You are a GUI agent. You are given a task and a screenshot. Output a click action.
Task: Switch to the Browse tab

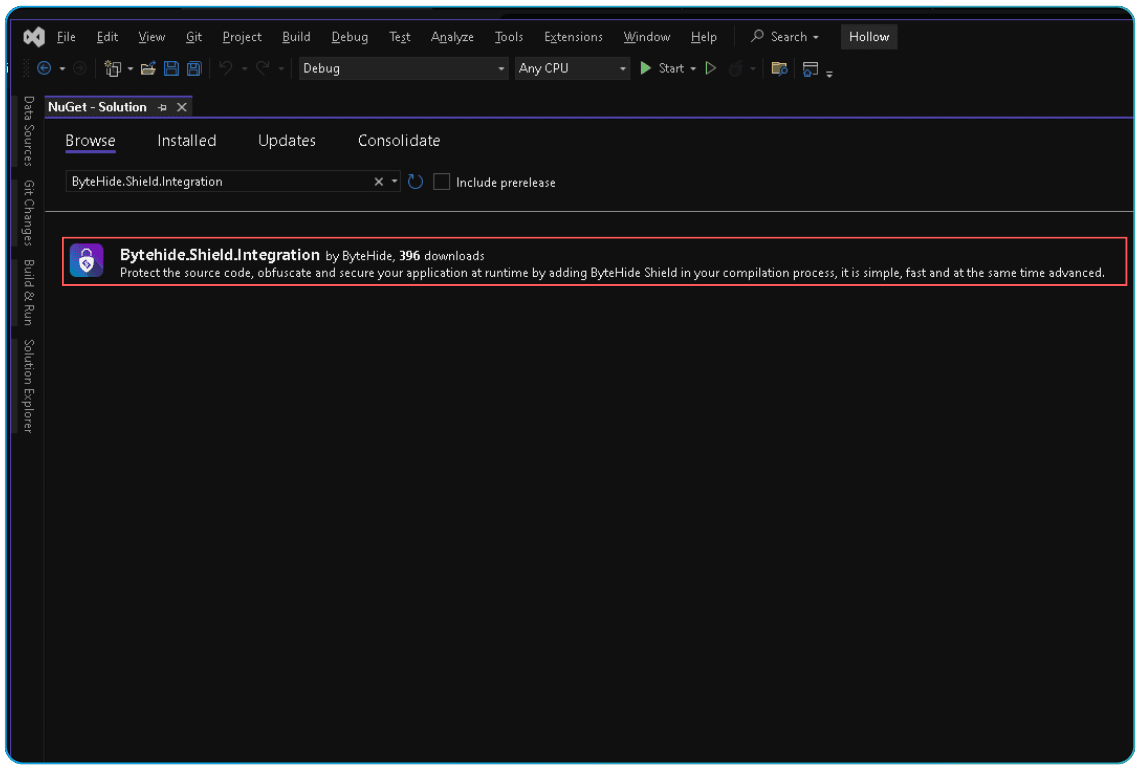click(90, 141)
